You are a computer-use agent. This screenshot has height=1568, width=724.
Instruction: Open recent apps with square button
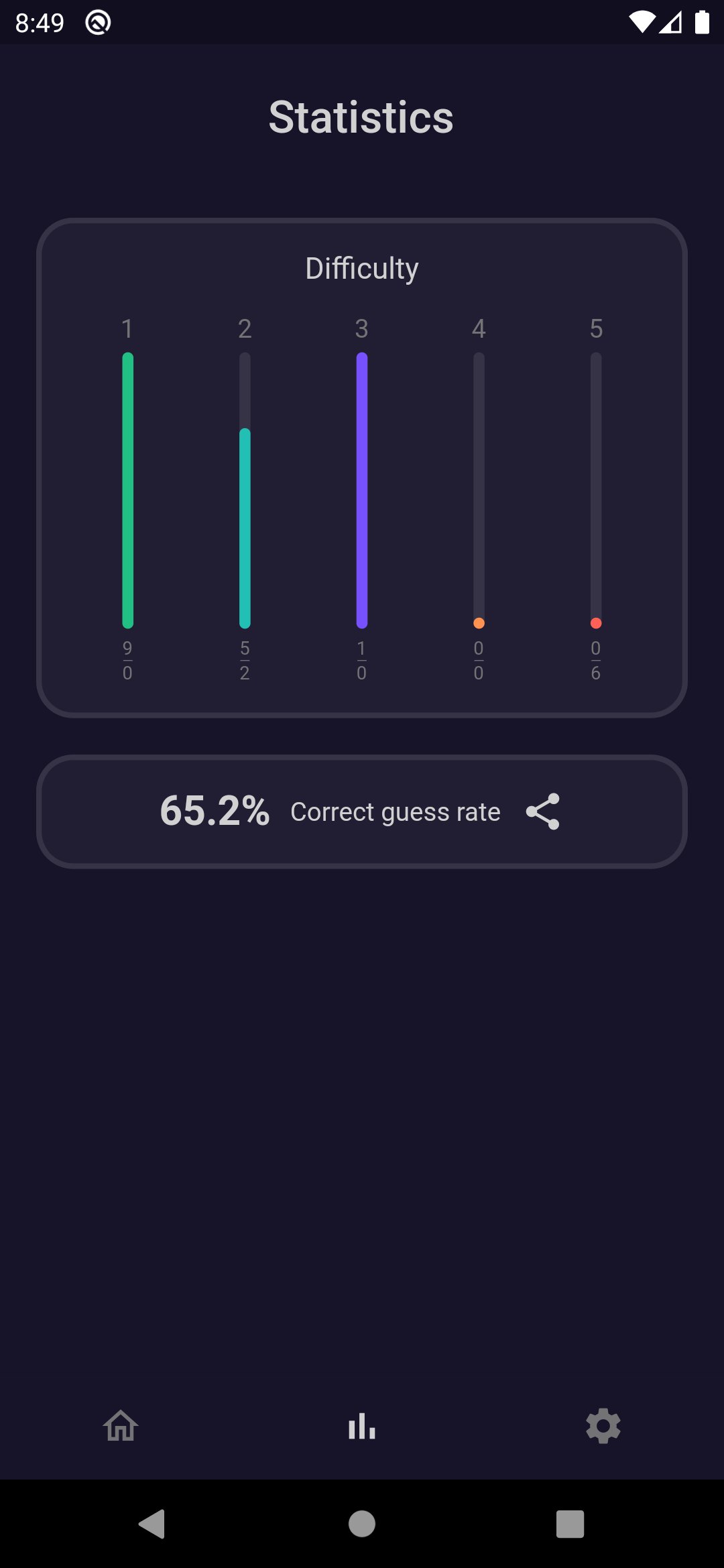[x=570, y=1524]
